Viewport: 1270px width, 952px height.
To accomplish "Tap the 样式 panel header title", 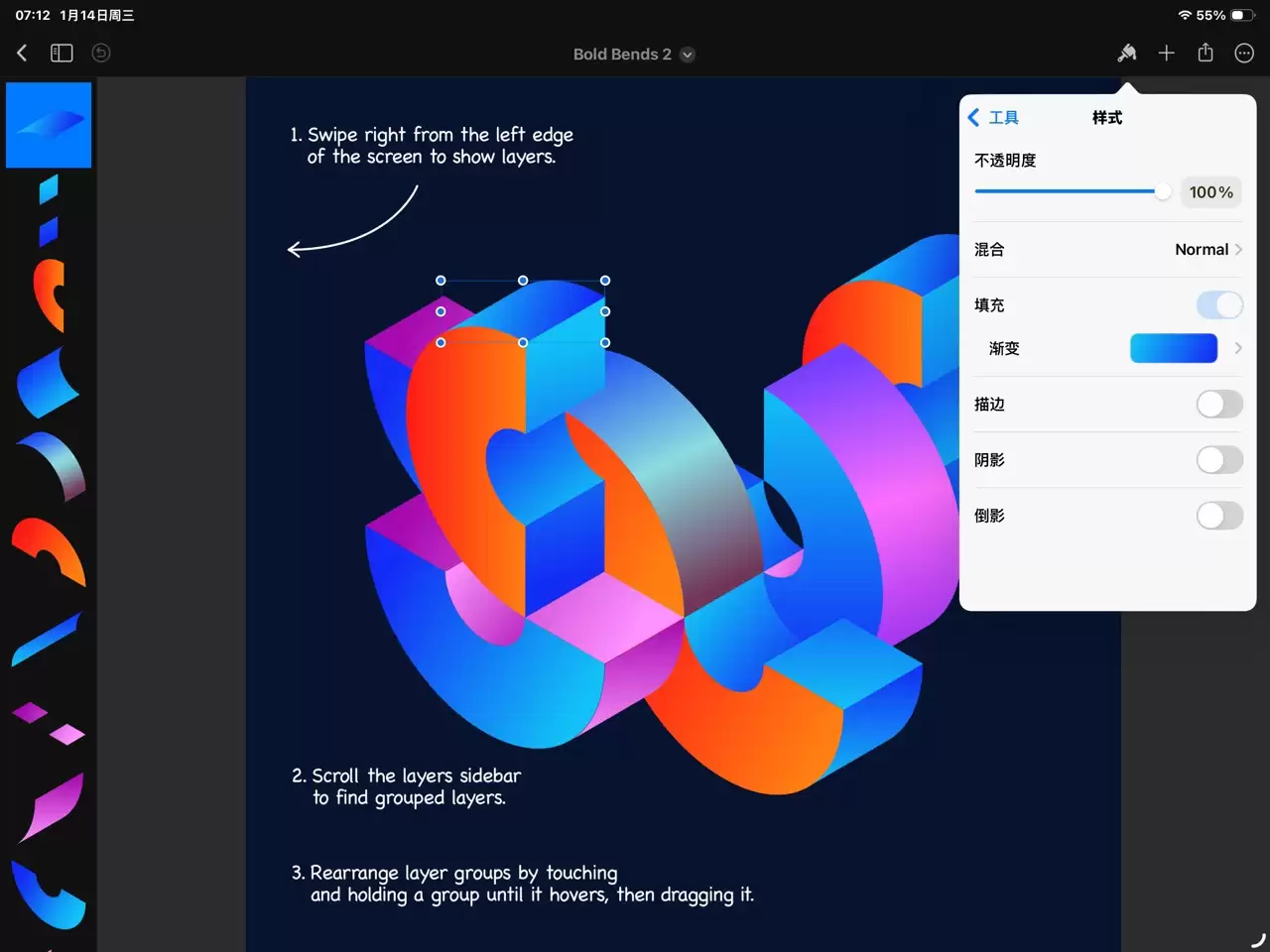I will [x=1106, y=117].
